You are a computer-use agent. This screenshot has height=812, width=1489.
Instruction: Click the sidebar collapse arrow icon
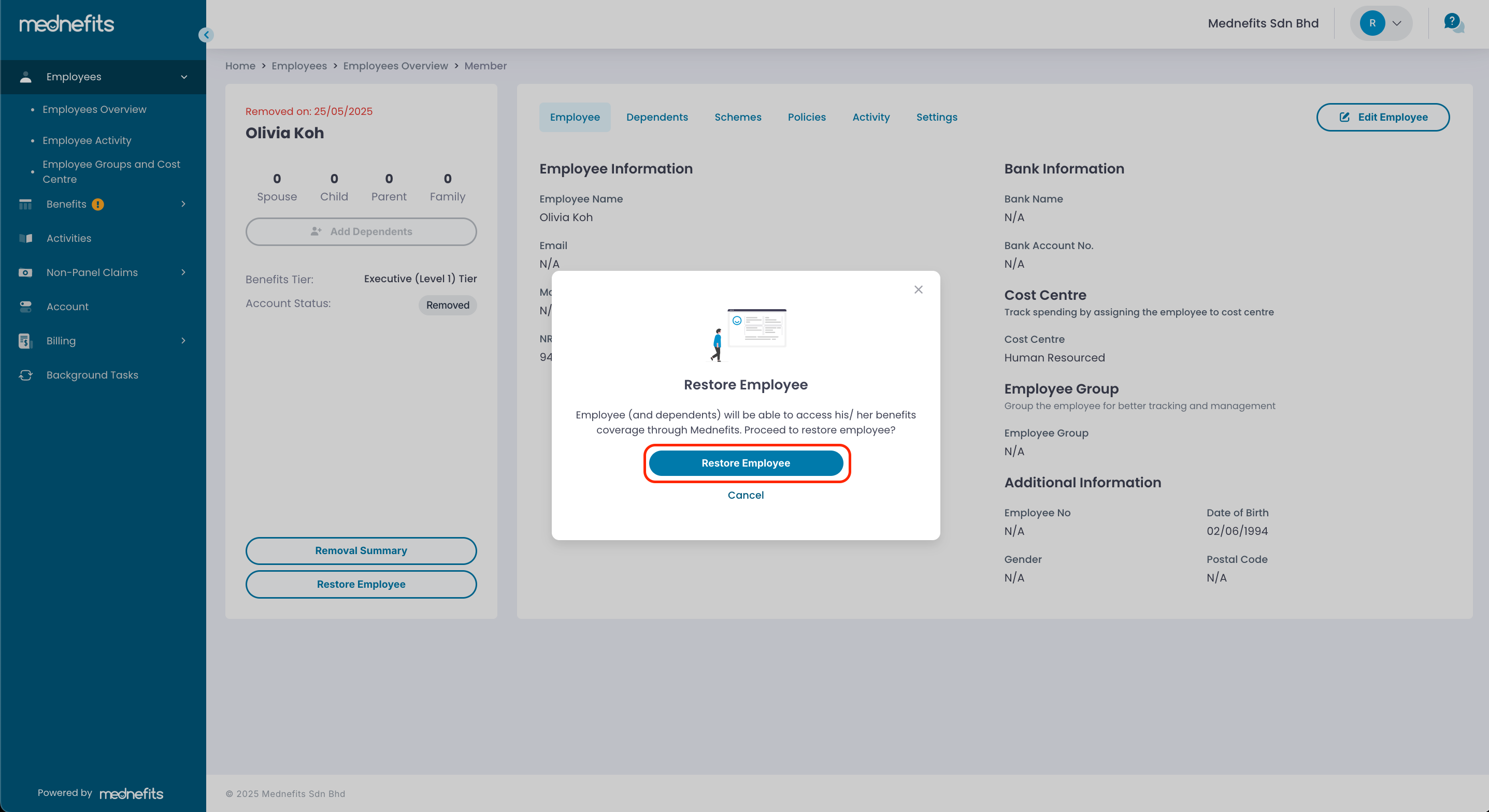[206, 35]
